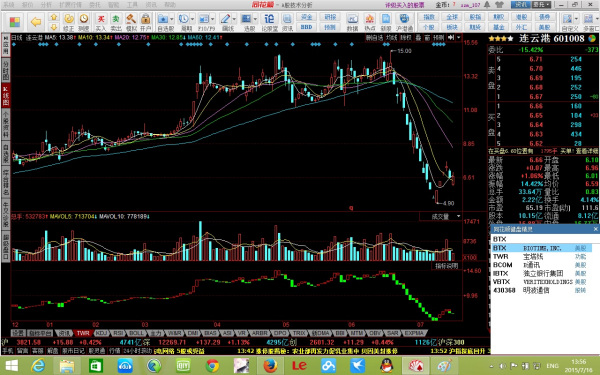
Task: Open Firefox from the Windows taskbar
Action: [270, 365]
